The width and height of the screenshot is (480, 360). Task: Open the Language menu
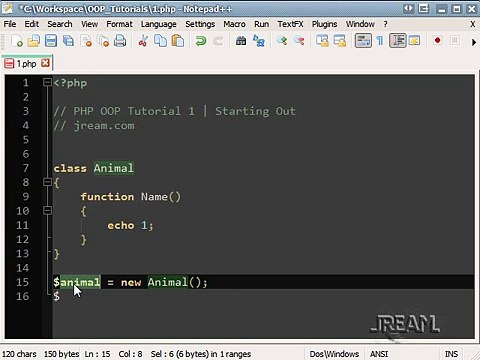click(x=158, y=24)
